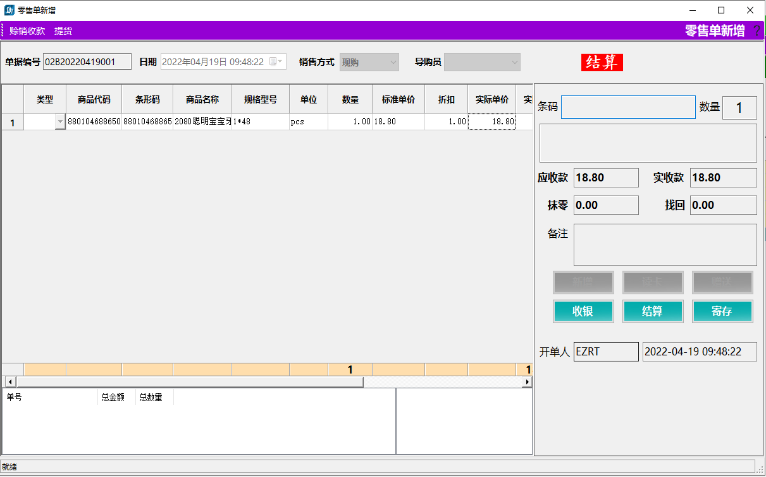Click the red 结算 banner
Image resolution: width=766 pixels, height=477 pixels.
pyautogui.click(x=602, y=62)
